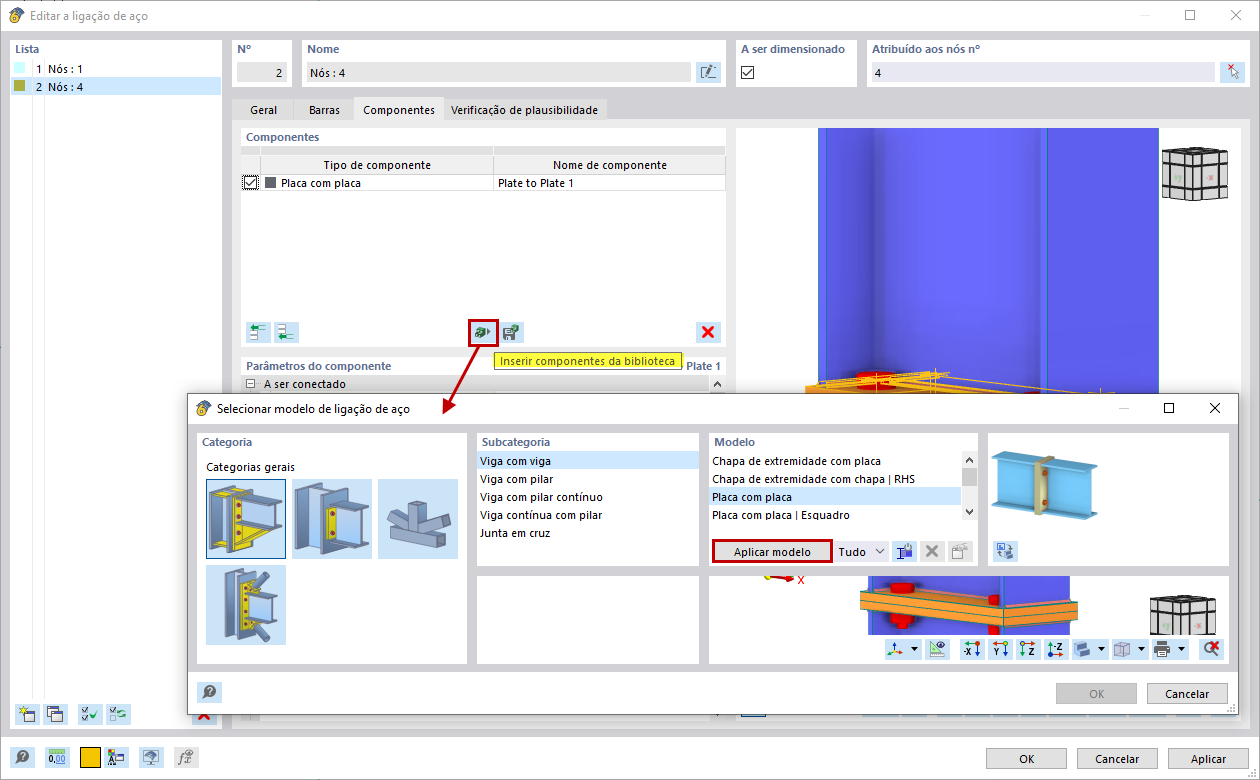Click collapse arrow at right of 'A ser conectado' row
The height and width of the screenshot is (780, 1260).
717,384
